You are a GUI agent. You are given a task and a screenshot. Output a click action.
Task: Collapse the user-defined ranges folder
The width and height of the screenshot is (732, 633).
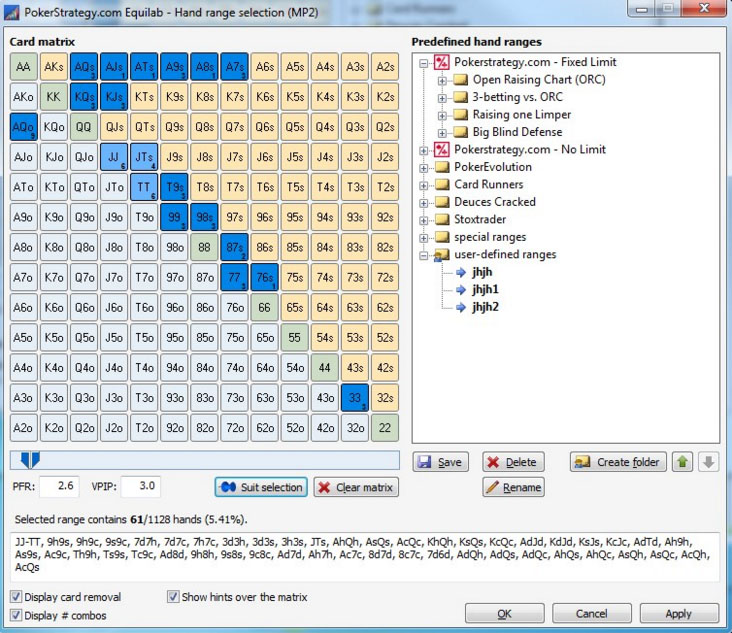(424, 254)
